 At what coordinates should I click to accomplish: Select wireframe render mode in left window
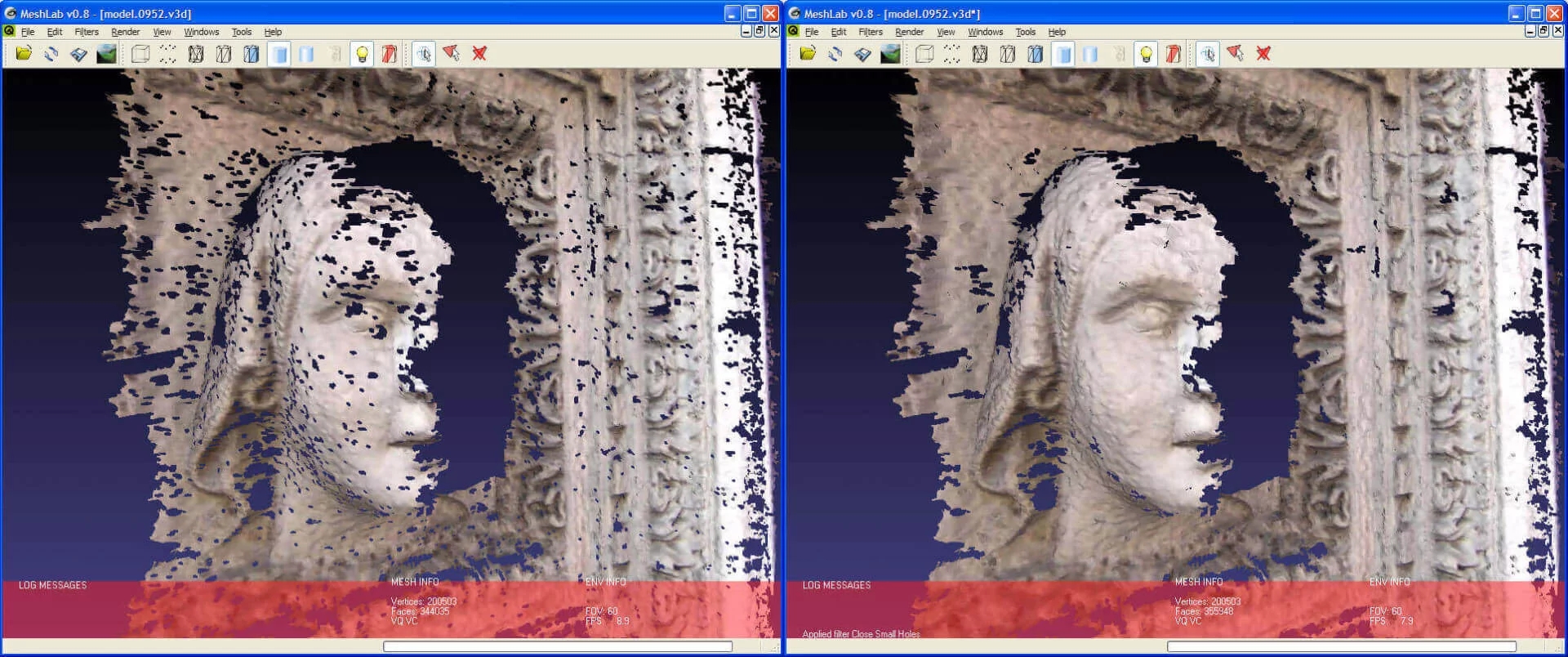tap(196, 54)
